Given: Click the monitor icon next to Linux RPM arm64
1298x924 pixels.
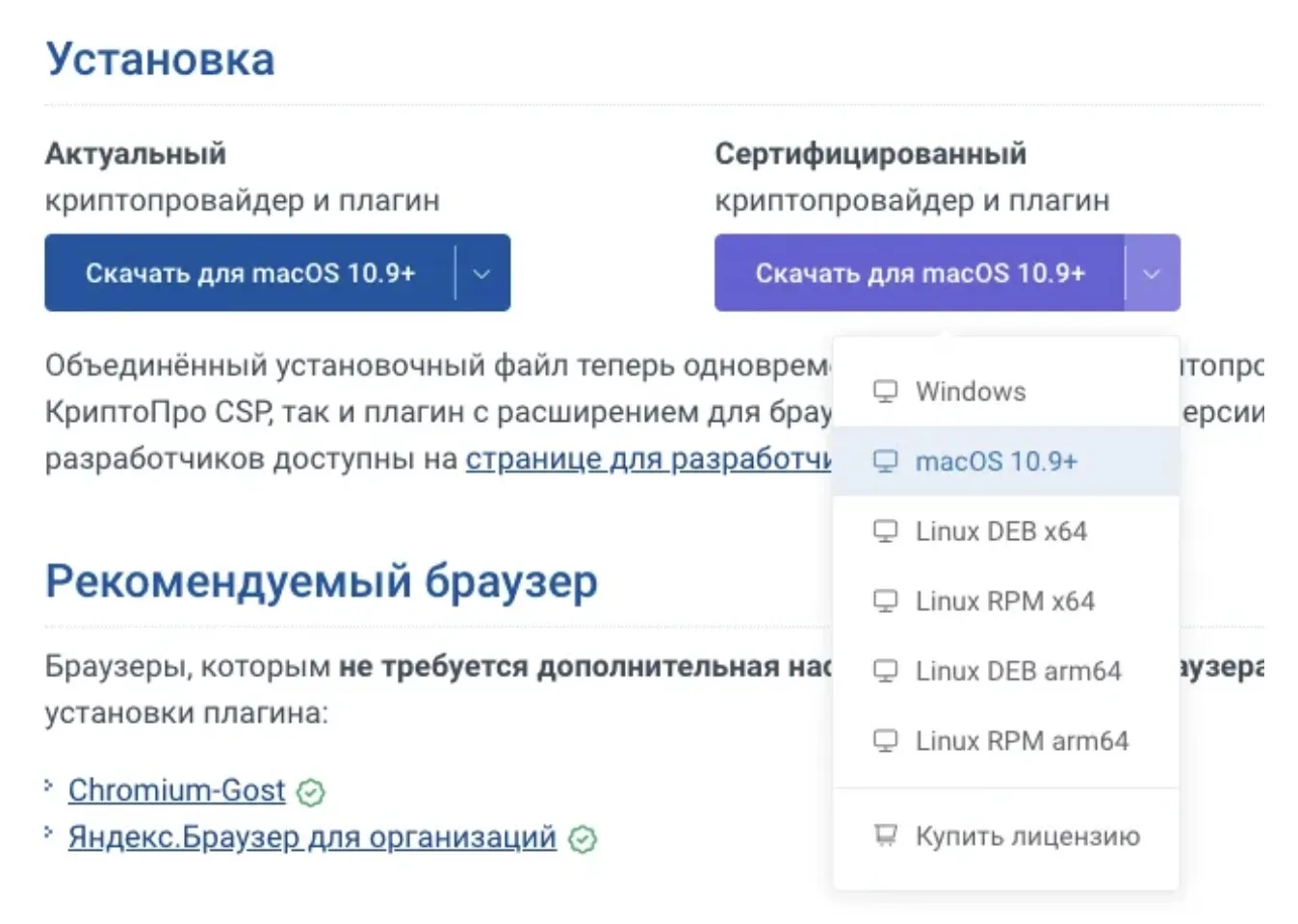Looking at the screenshot, I should 885,741.
